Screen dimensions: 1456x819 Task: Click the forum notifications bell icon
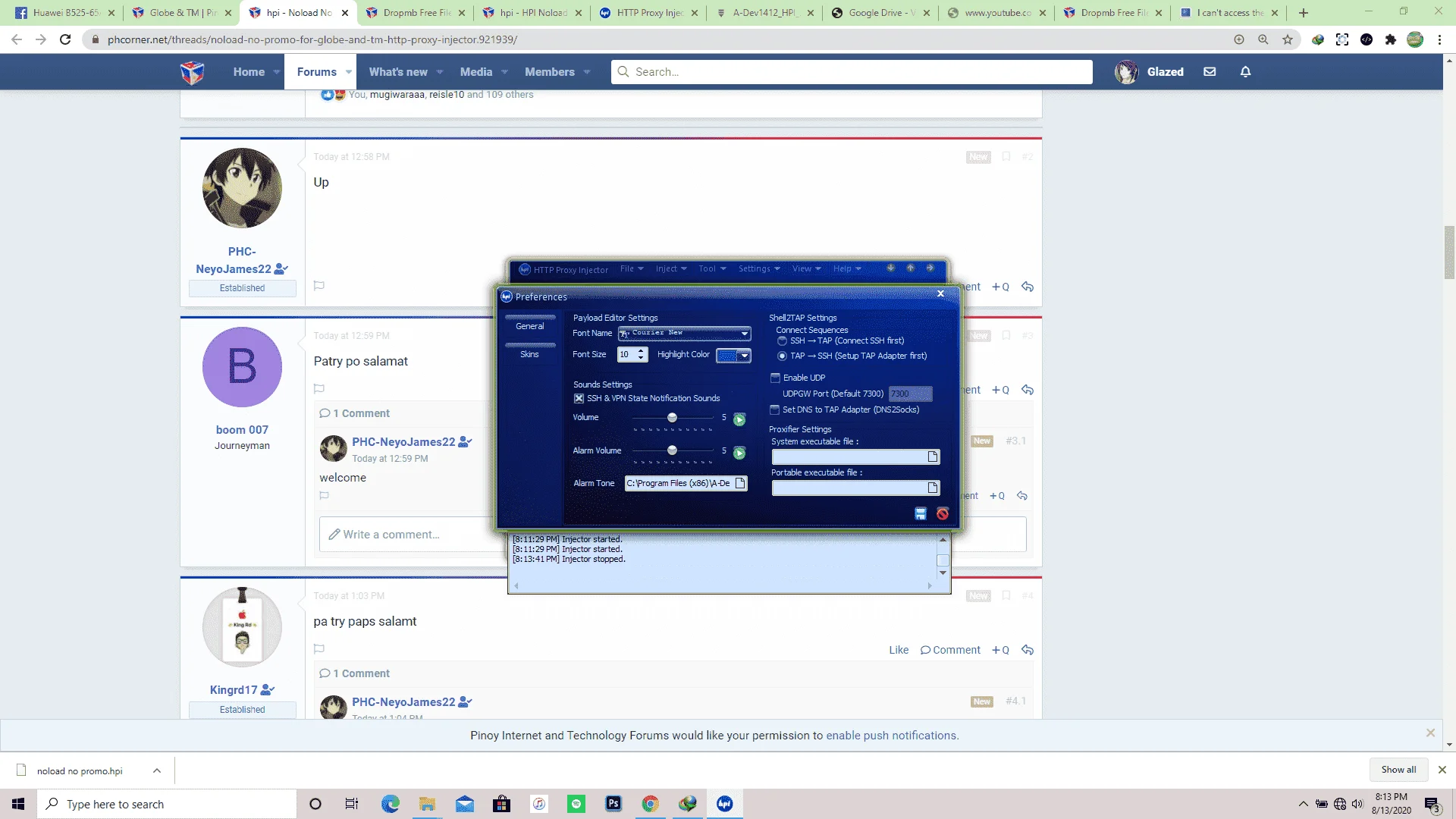[1245, 72]
